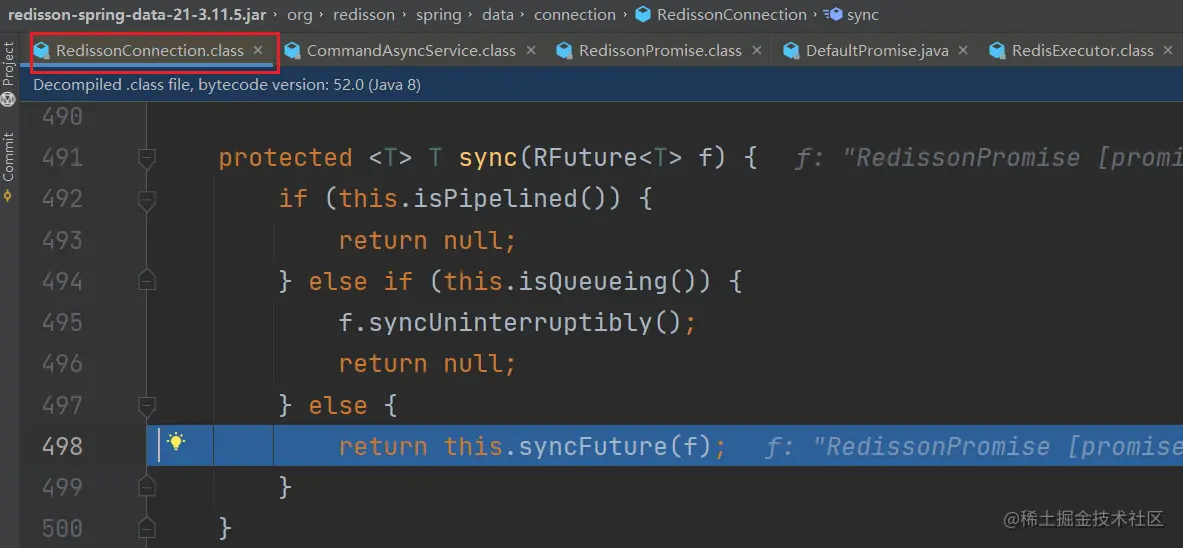The image size is (1183, 548).
Task: Click 'syncFuture' in line 498
Action: point(592,447)
